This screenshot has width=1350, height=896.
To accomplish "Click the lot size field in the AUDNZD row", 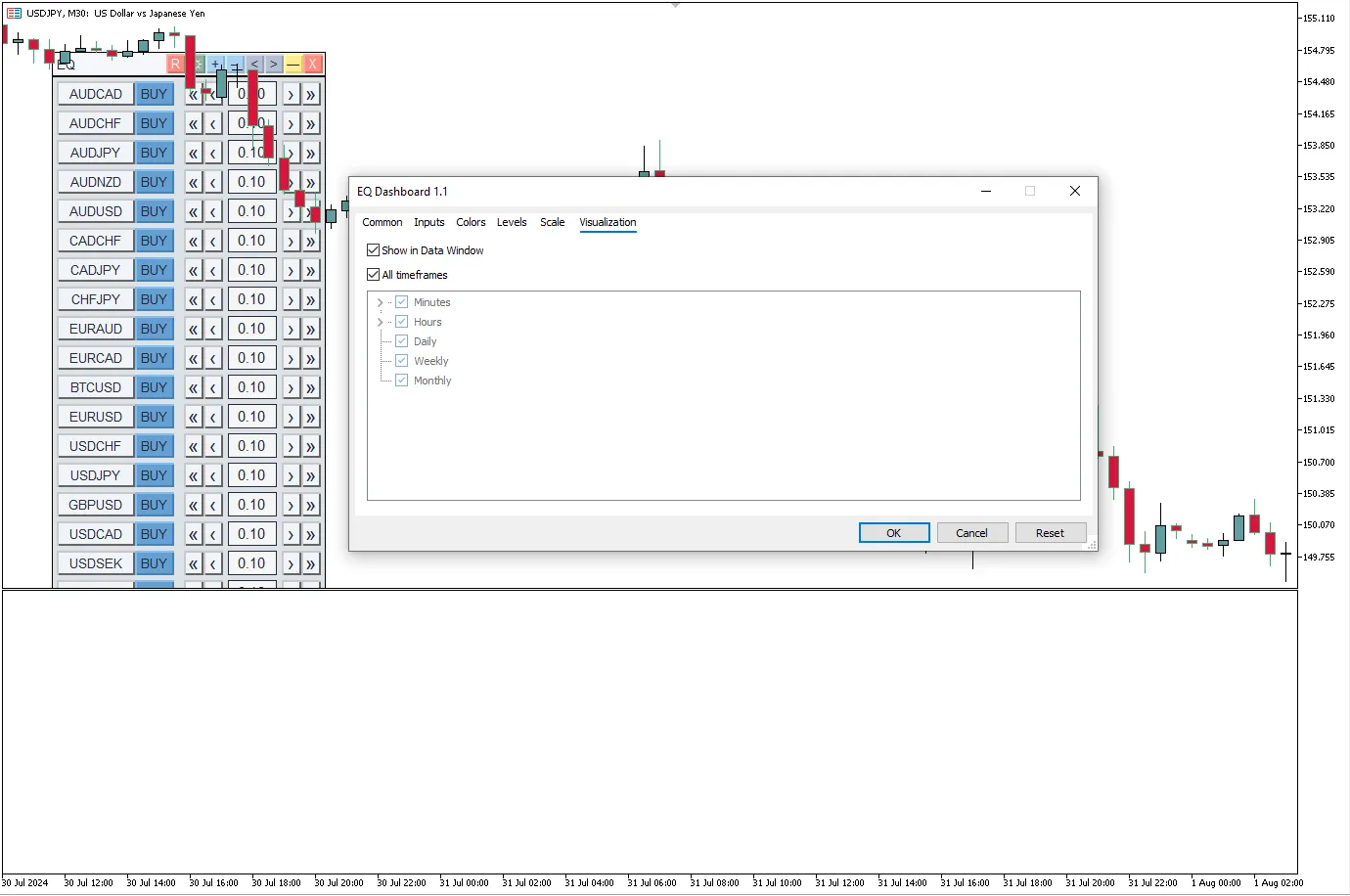I will (251, 182).
